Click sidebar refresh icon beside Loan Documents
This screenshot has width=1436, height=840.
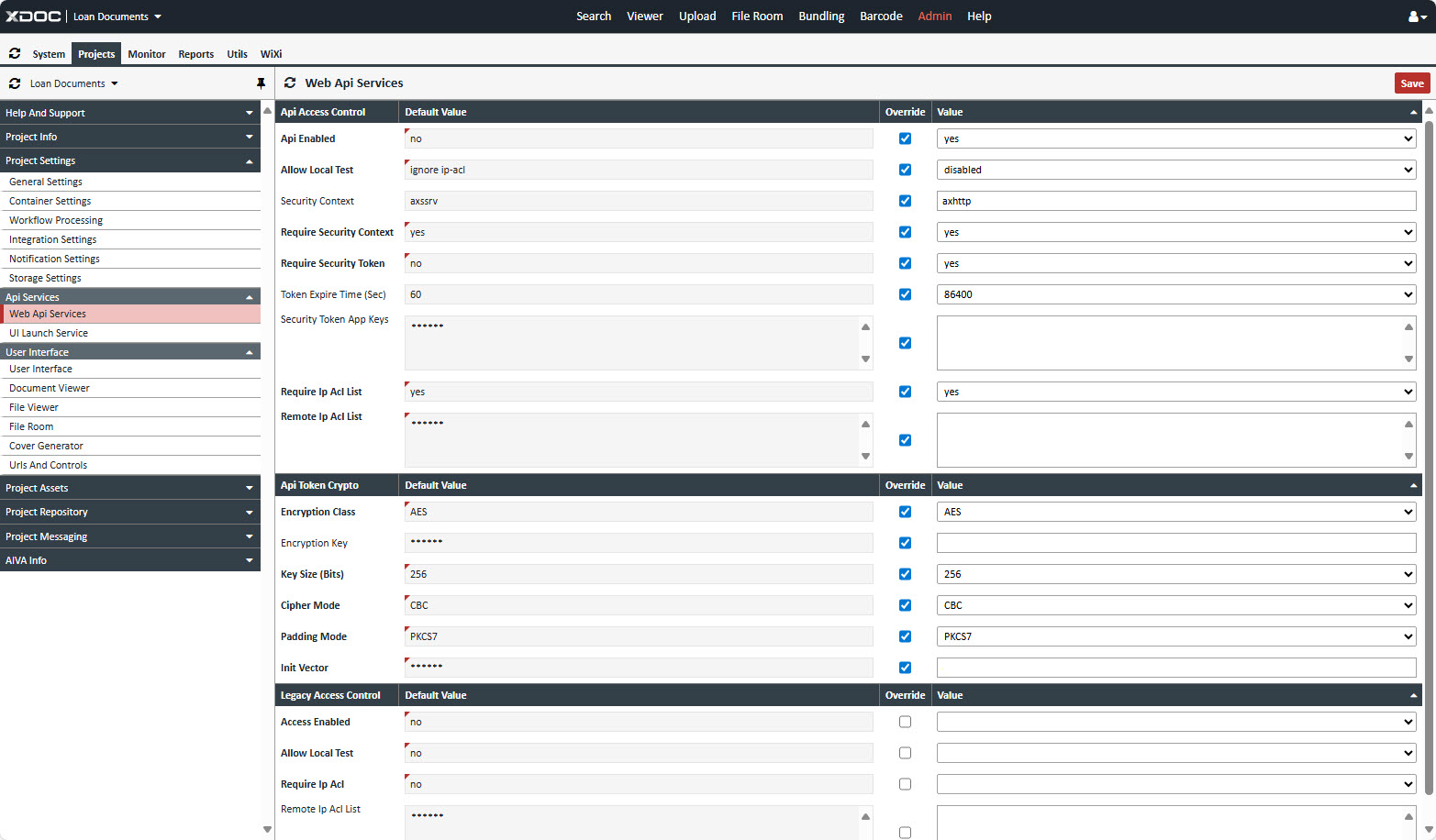pos(15,83)
